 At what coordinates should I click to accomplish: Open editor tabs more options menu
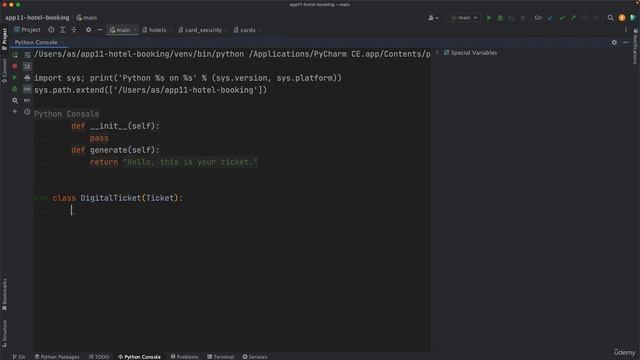[626, 30]
